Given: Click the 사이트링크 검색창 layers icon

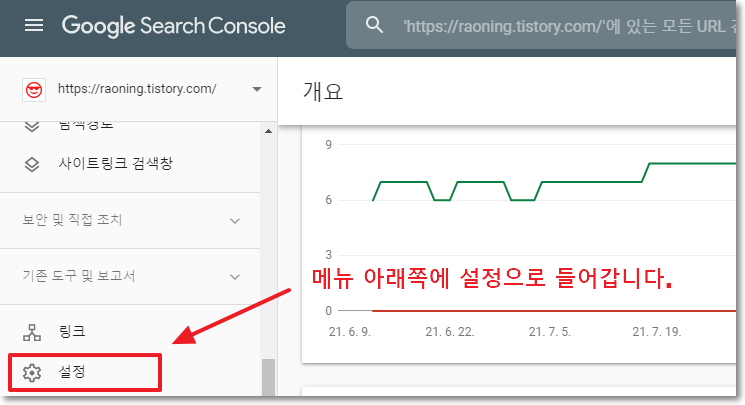Looking at the screenshot, I should pos(32,164).
